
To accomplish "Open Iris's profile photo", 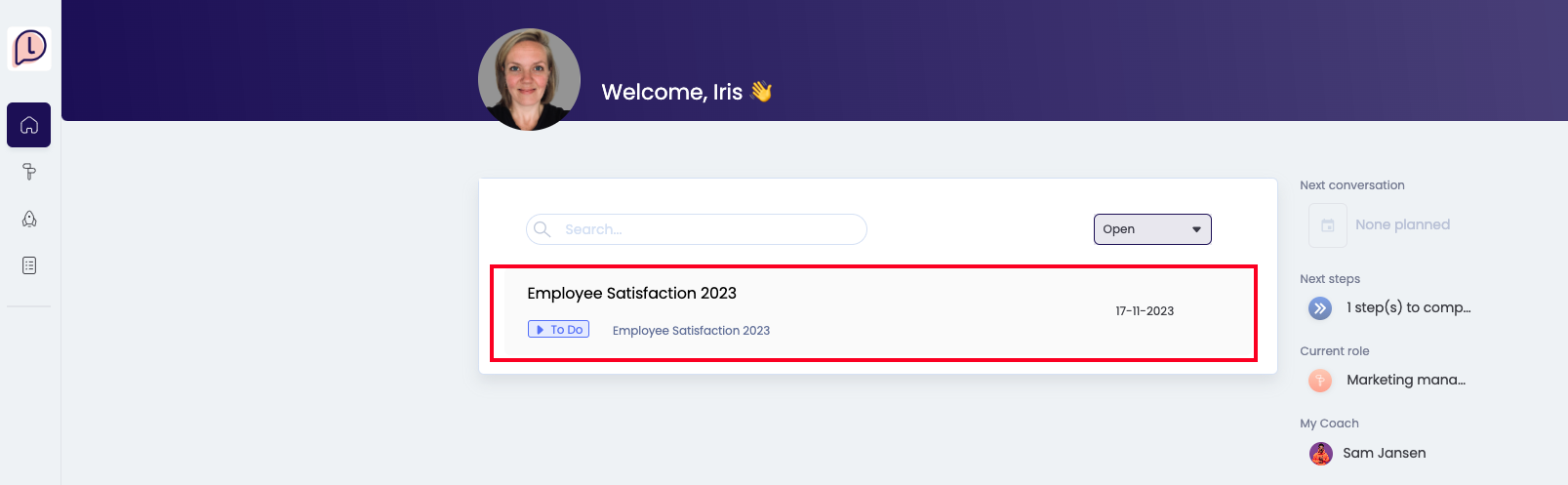I will [x=529, y=79].
